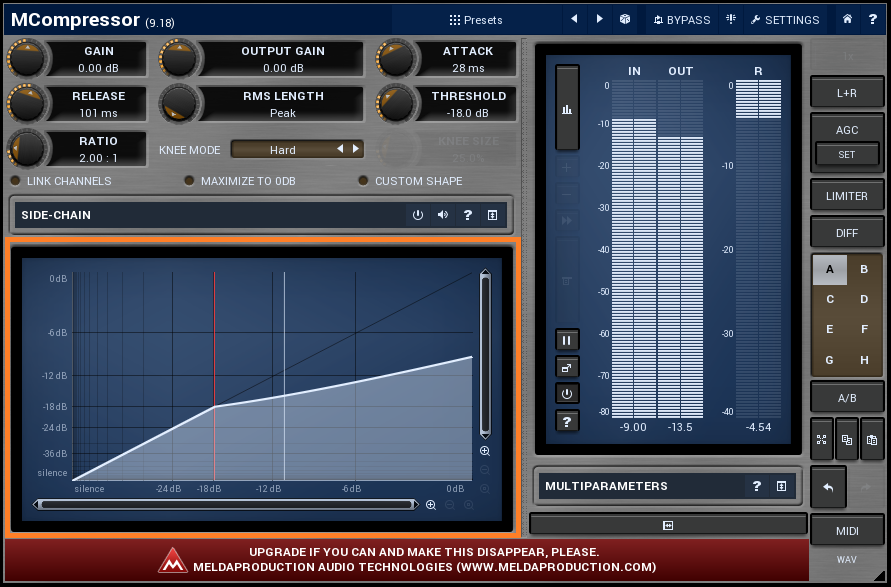This screenshot has height=587, width=891.
Task: Click the undo arrow button
Action: 828,488
